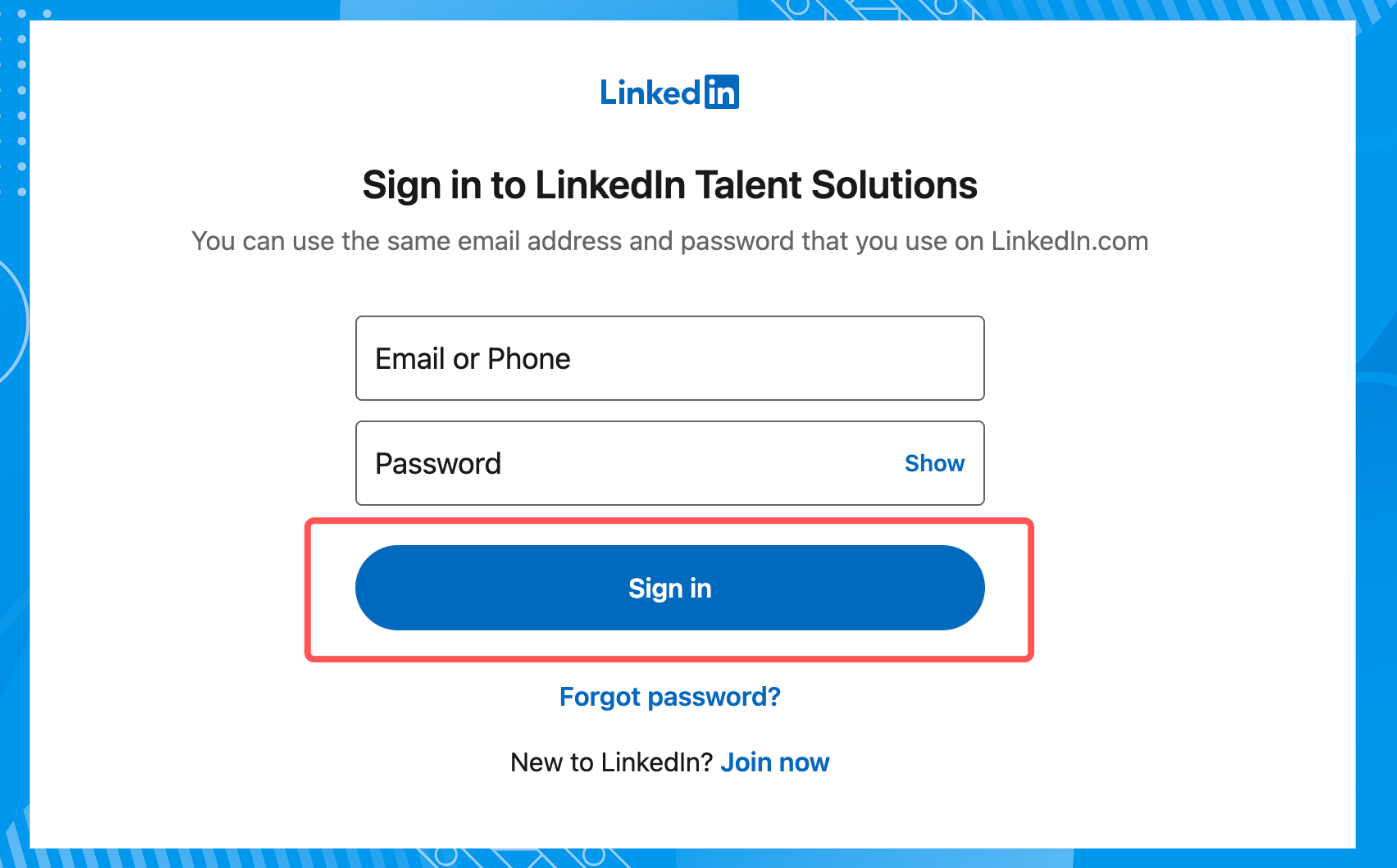The image size is (1397, 868).
Task: Focus the Password input field
Action: tap(670, 463)
